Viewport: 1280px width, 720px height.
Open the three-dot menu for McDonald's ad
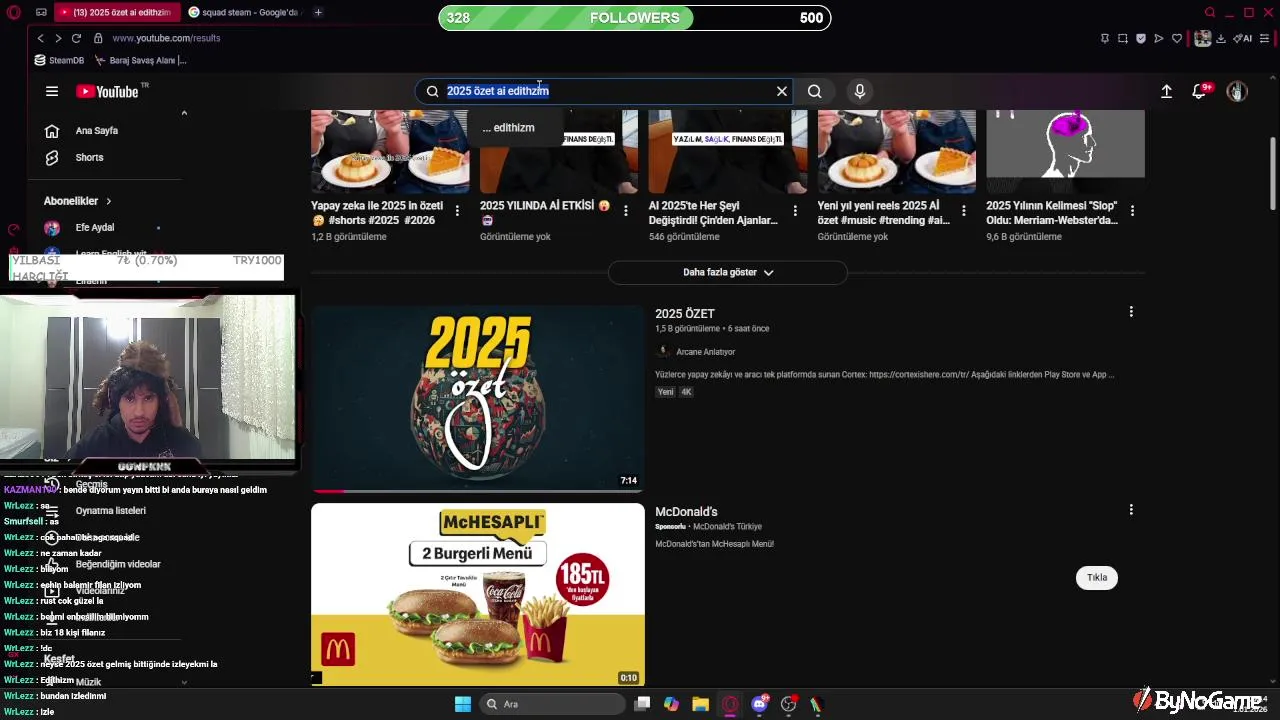[1131, 510]
